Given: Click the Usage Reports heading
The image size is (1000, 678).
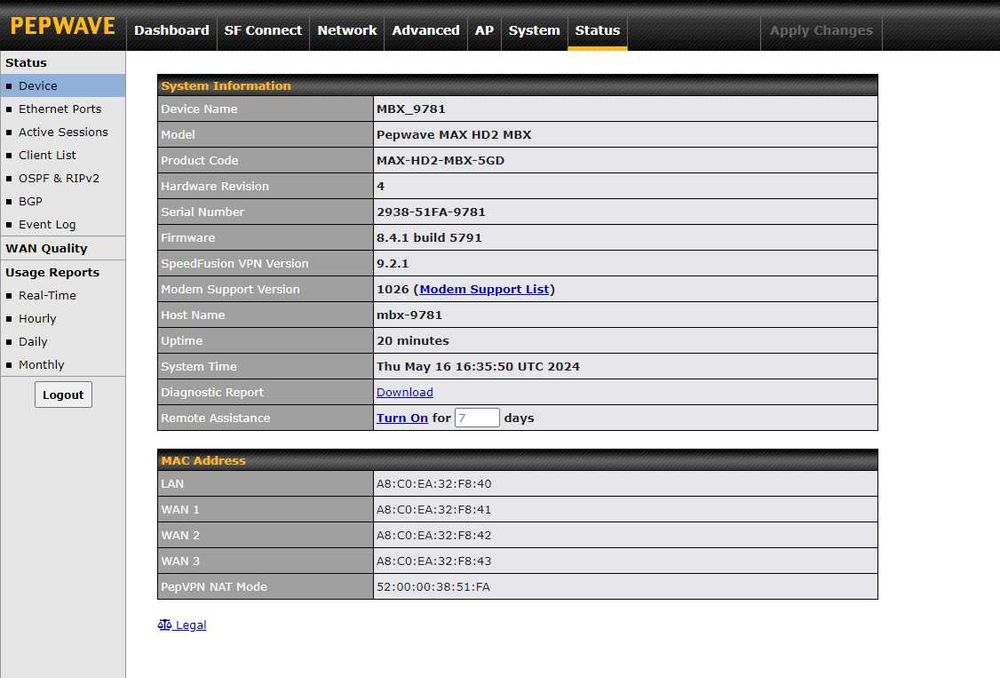Looking at the screenshot, I should click(52, 272).
